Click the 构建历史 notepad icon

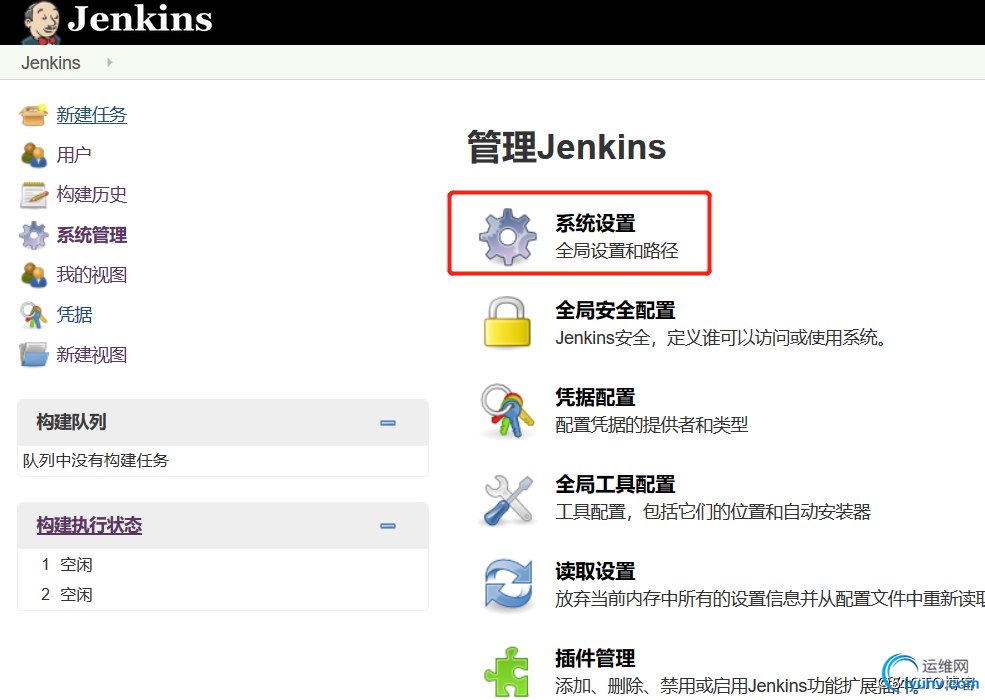click(x=33, y=195)
